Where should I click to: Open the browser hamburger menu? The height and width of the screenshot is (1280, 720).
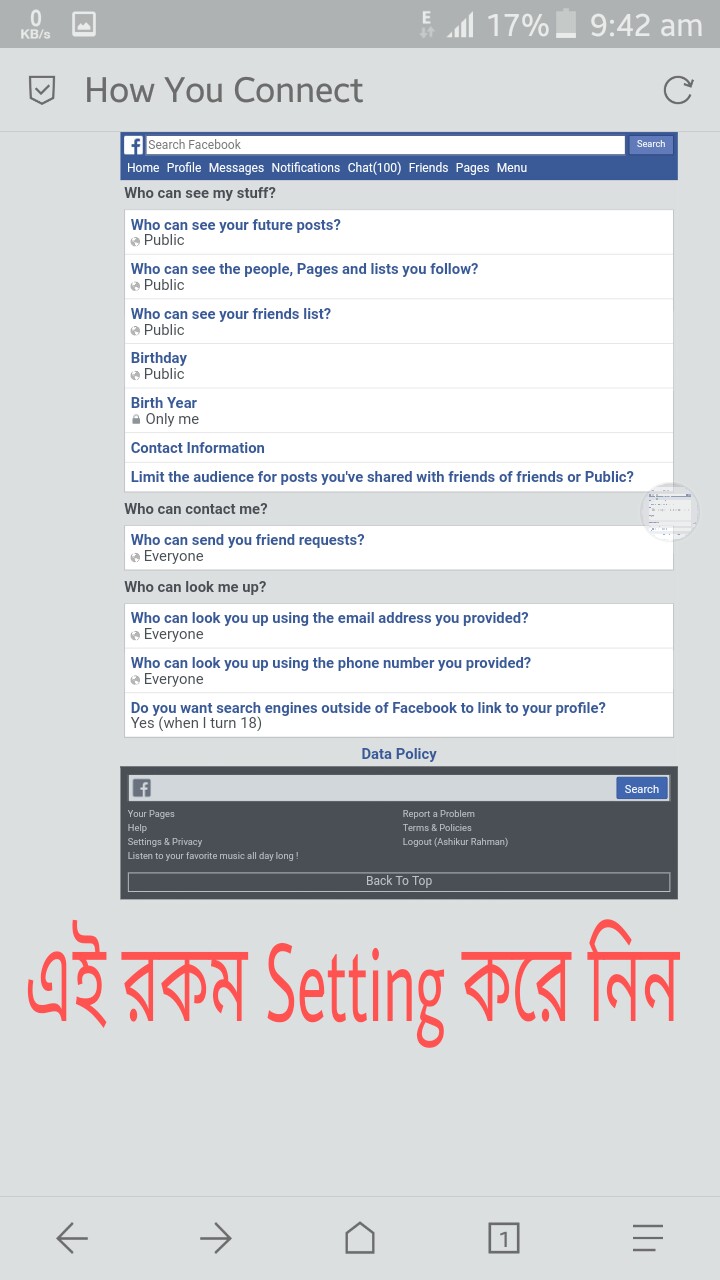click(x=648, y=1239)
